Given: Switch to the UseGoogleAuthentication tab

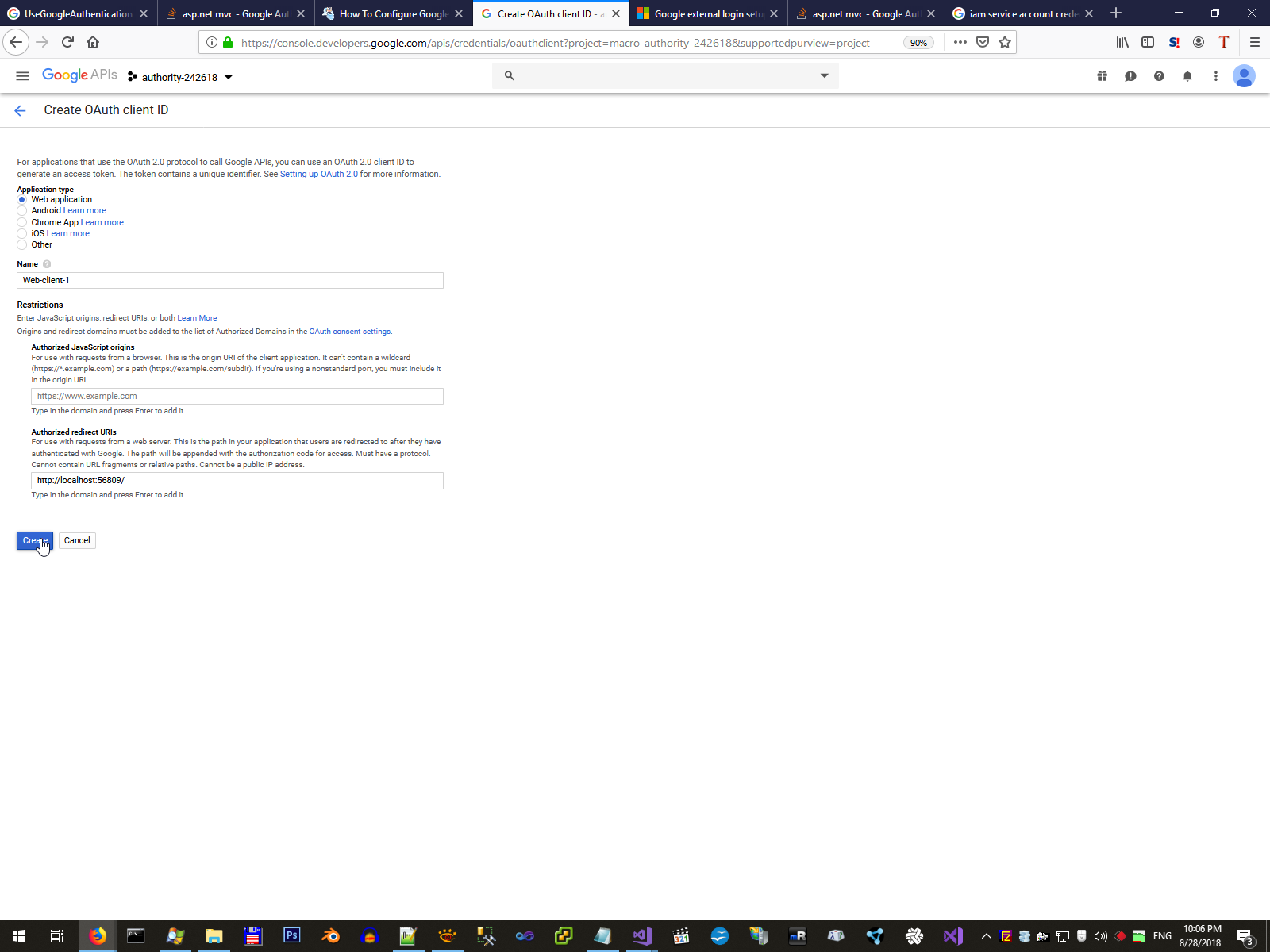Looking at the screenshot, I should click(79, 13).
